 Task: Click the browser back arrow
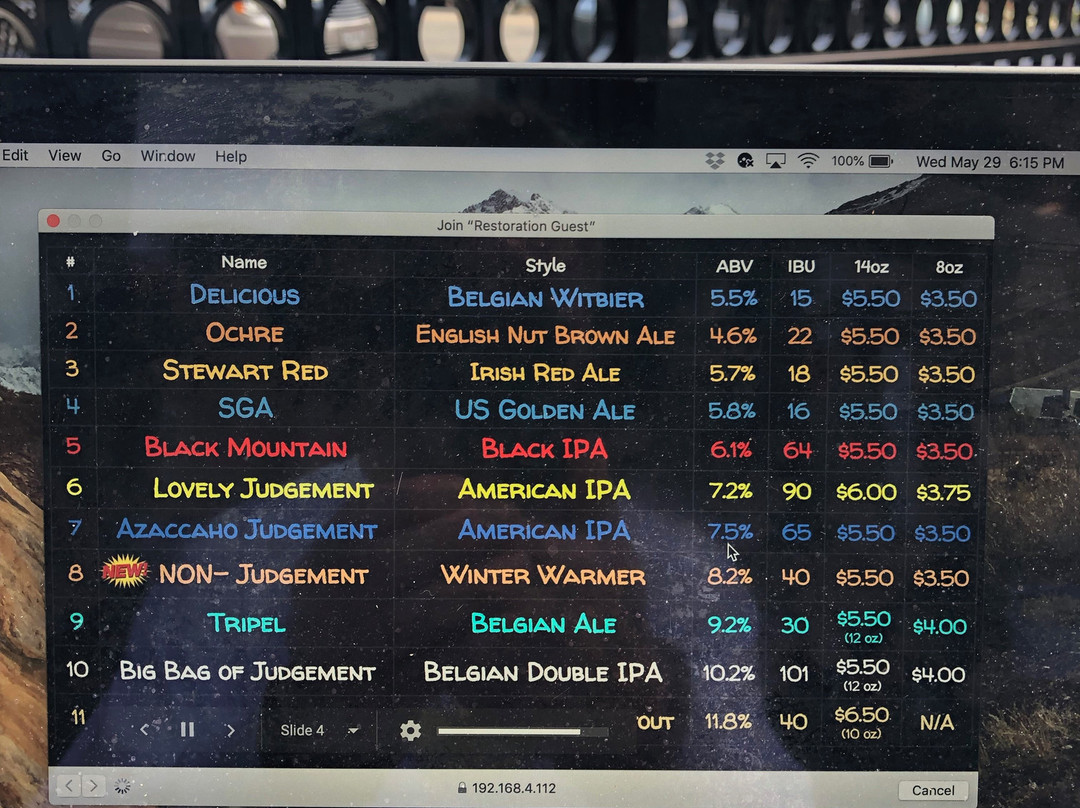point(67,786)
